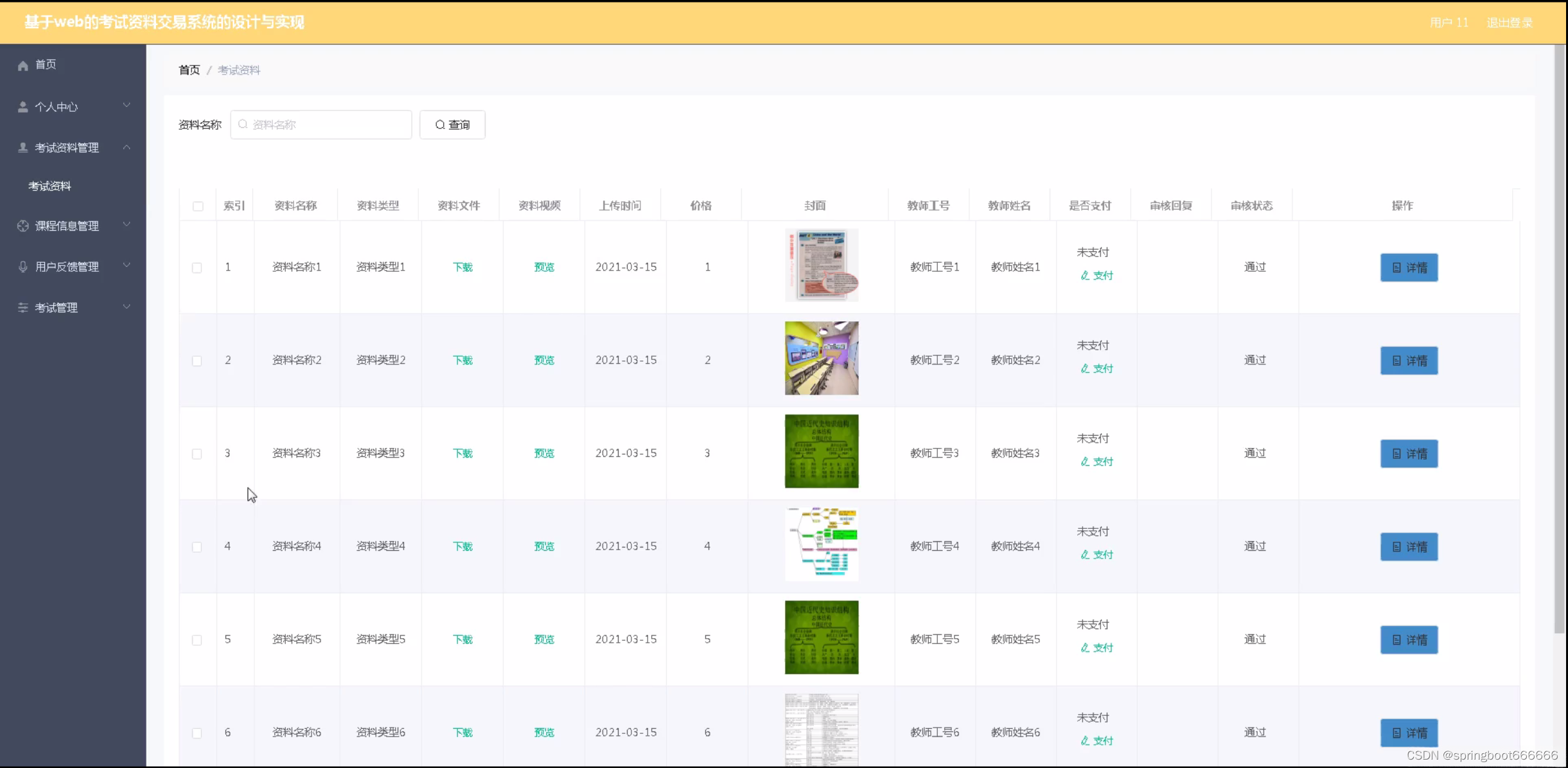
Task: Click the home icon in sidebar
Action: (x=23, y=66)
